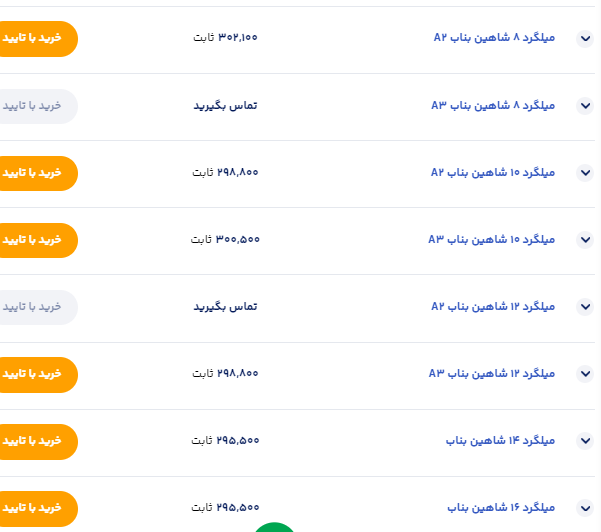
Task: Click خرید با تایید for میلگرد ۱۰ A3
Action: (35, 240)
